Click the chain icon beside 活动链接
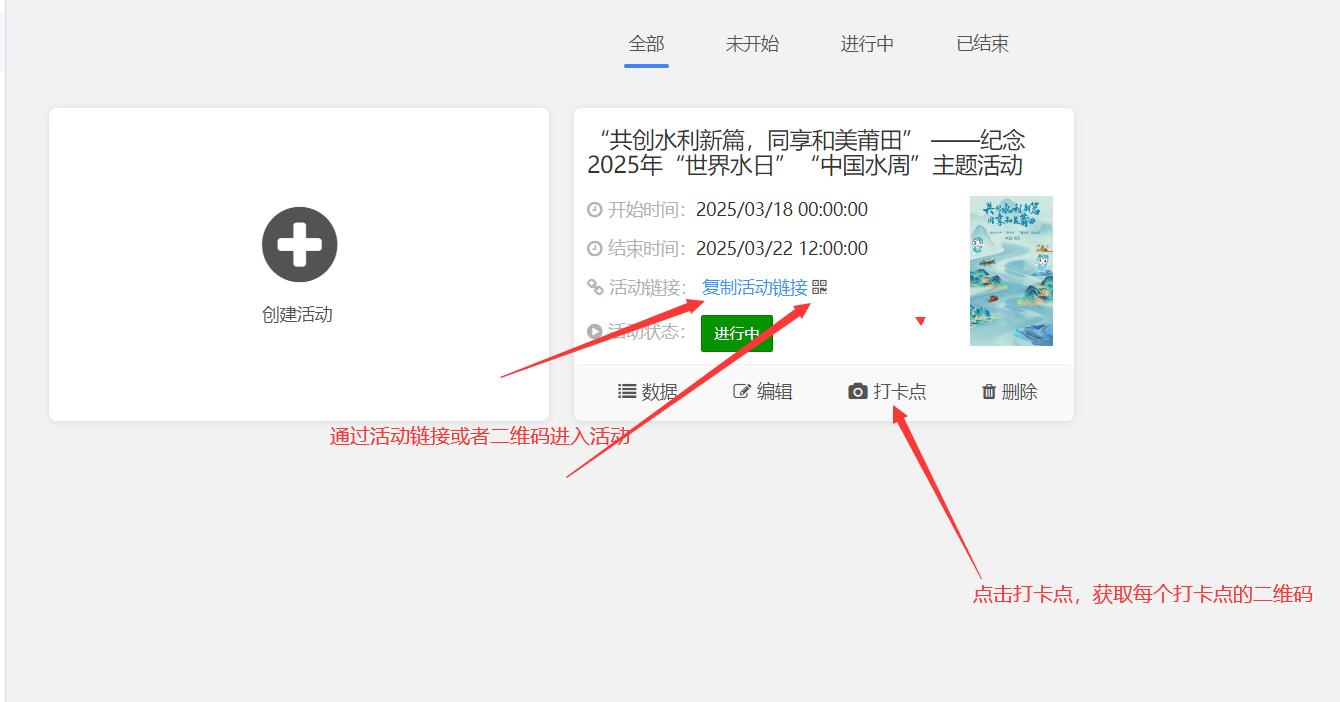 pos(595,288)
